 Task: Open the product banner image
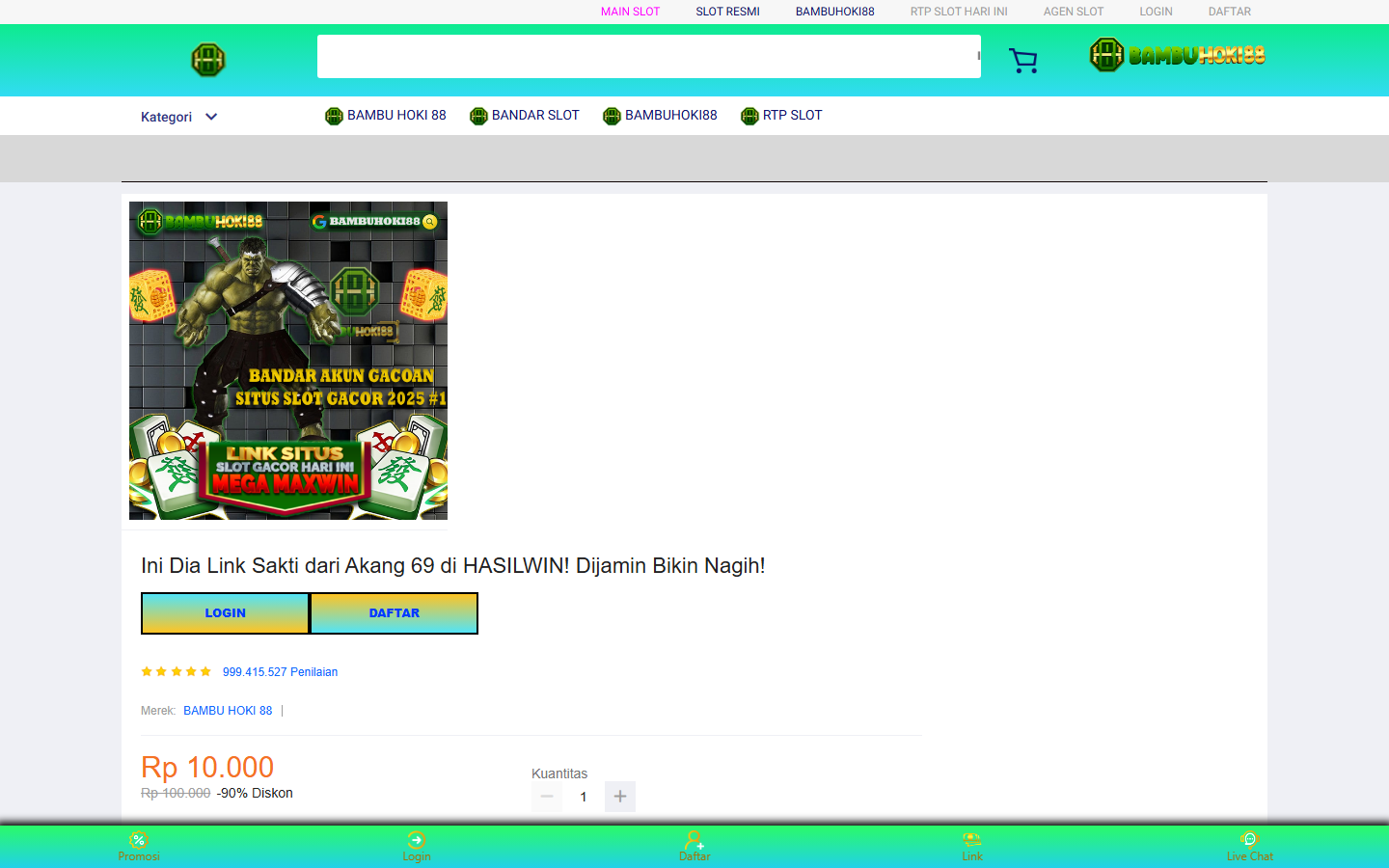pos(288,361)
